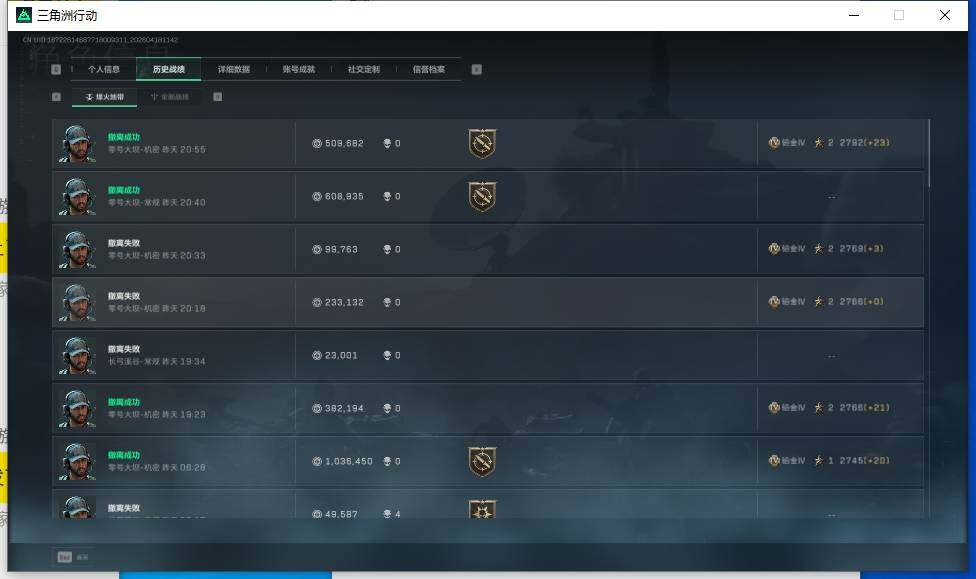This screenshot has width=976, height=579.
Task: Select the 社交定制 tab
Action: pos(364,69)
